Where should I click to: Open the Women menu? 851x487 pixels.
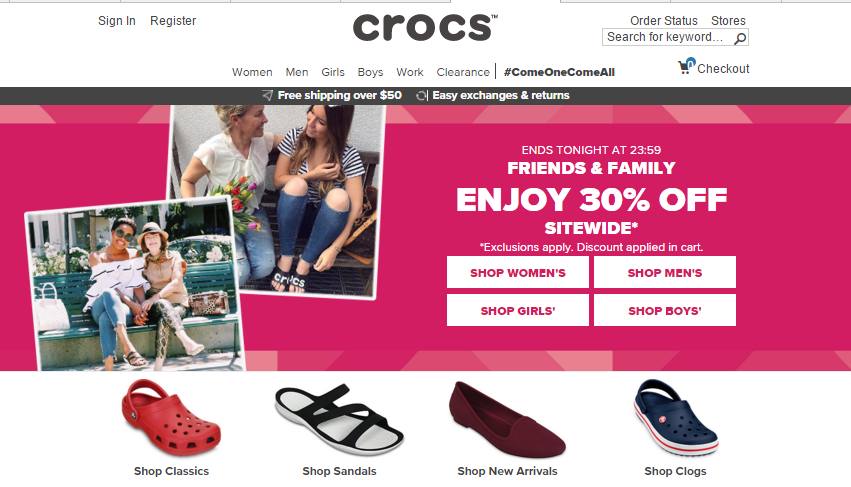pos(252,72)
